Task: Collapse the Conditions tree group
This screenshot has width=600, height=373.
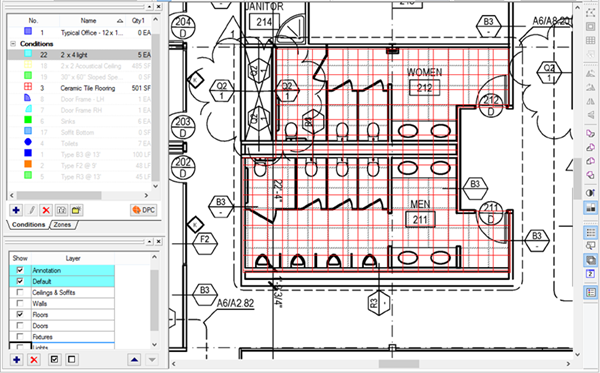Action: [x=13, y=44]
